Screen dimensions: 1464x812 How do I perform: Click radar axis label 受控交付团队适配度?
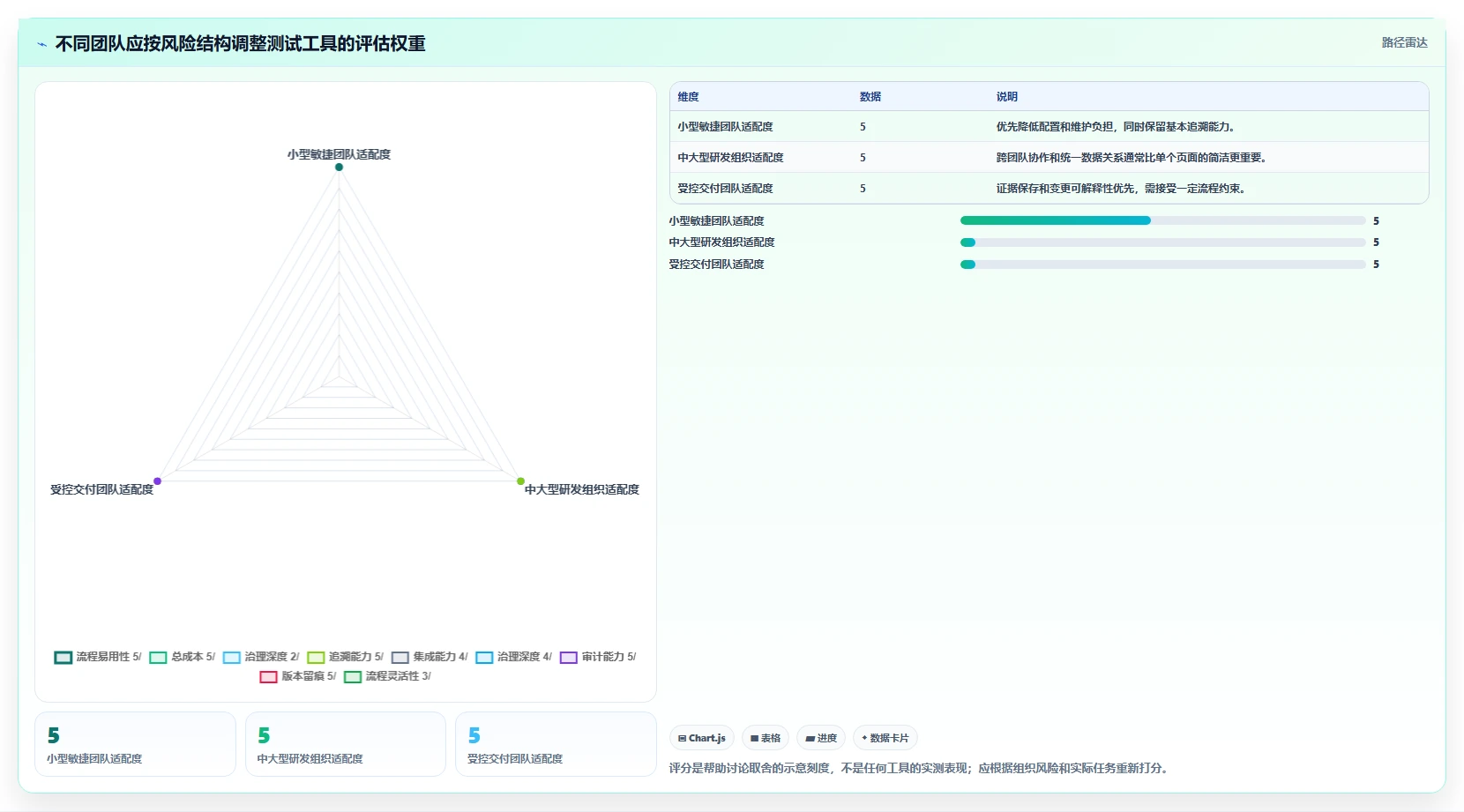[101, 489]
